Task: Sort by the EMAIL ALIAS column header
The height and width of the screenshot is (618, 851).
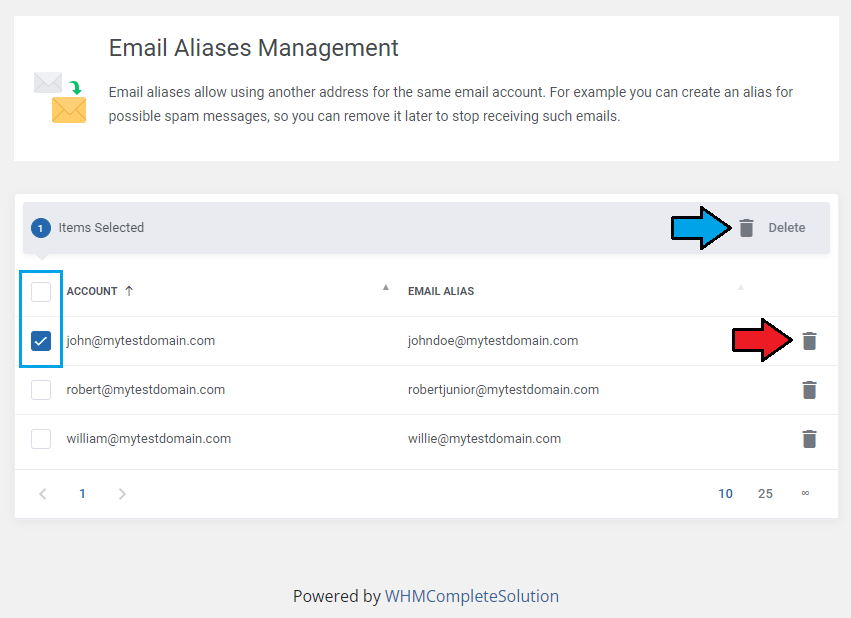Action: [441, 291]
